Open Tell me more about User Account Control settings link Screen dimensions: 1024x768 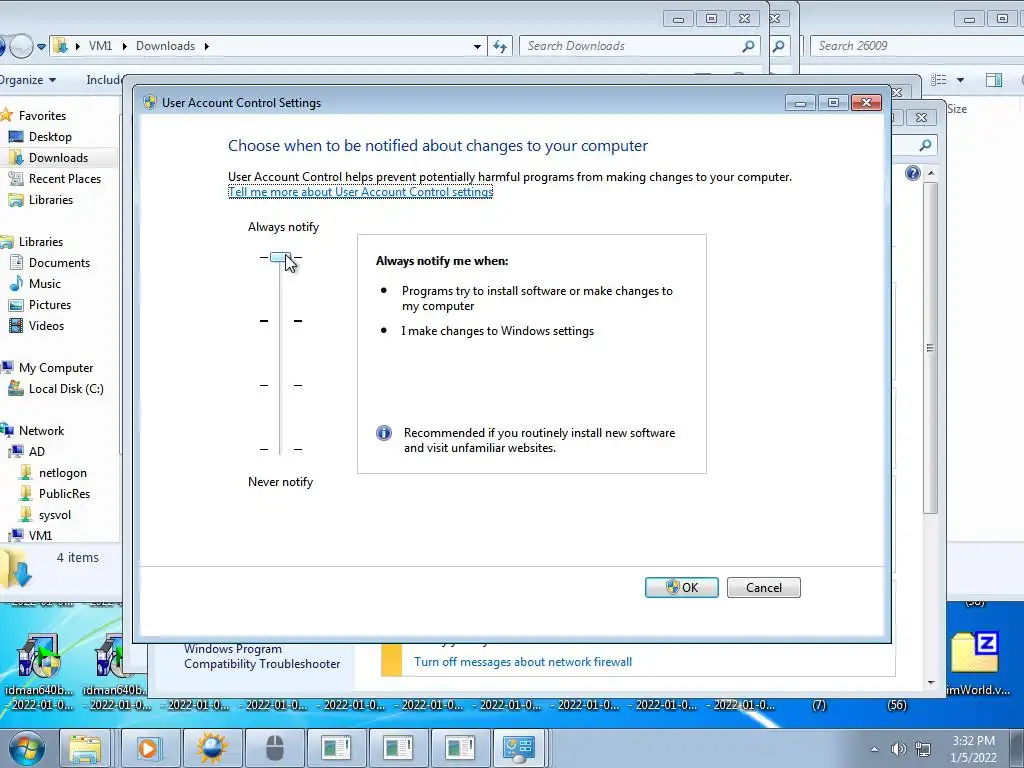(360, 192)
